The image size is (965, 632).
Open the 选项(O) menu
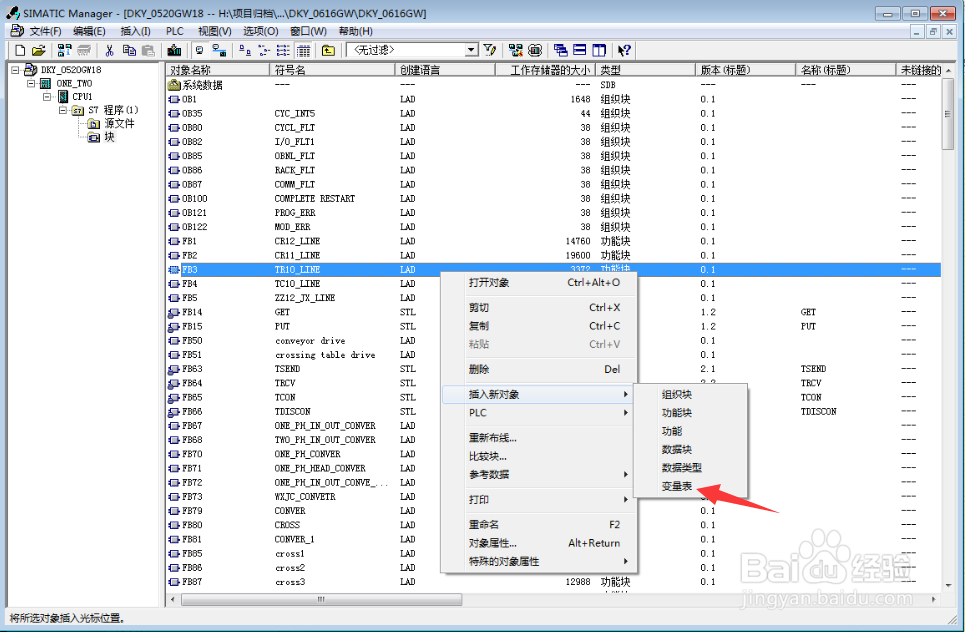(x=260, y=31)
